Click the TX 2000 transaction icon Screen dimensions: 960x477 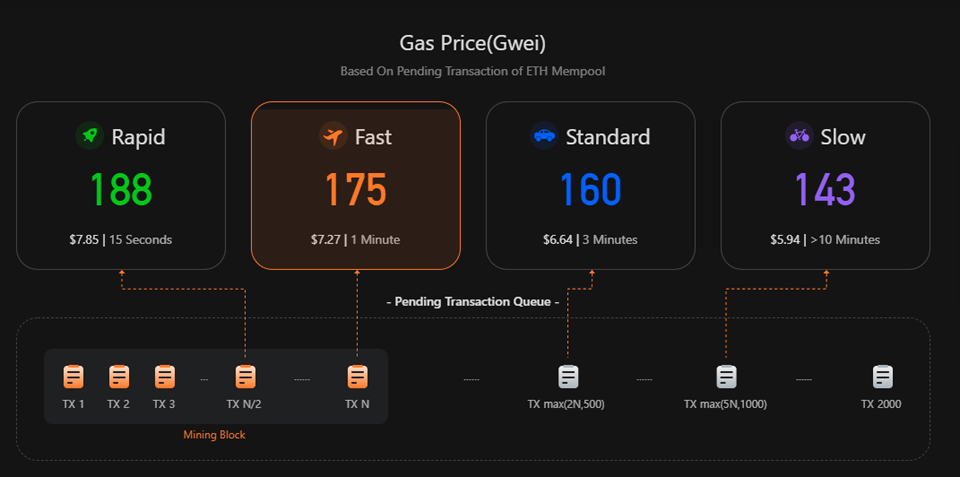(x=882, y=377)
